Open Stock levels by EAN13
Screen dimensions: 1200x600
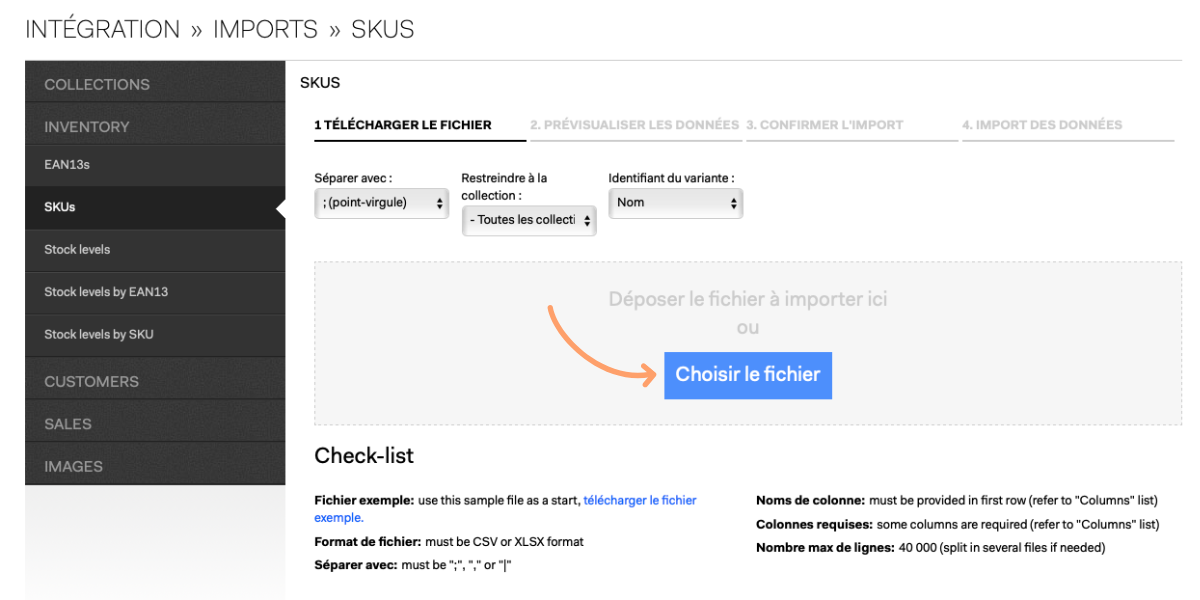(x=155, y=292)
